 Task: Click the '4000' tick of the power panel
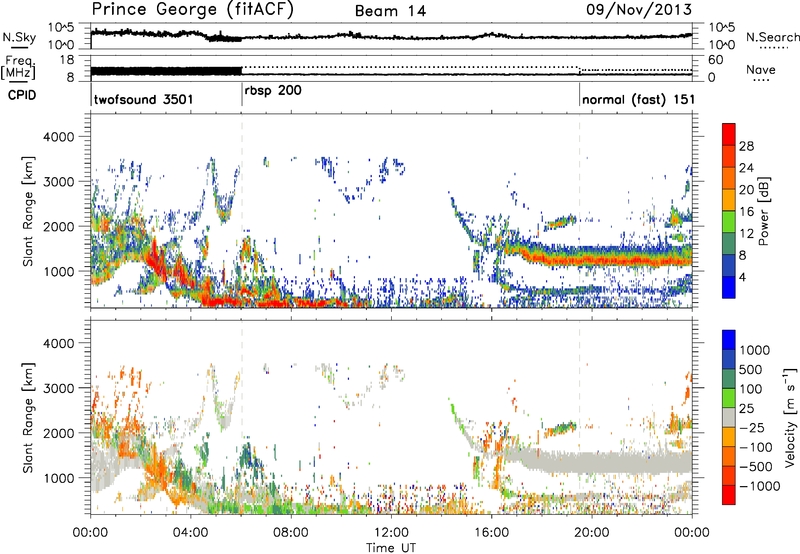click(59, 137)
